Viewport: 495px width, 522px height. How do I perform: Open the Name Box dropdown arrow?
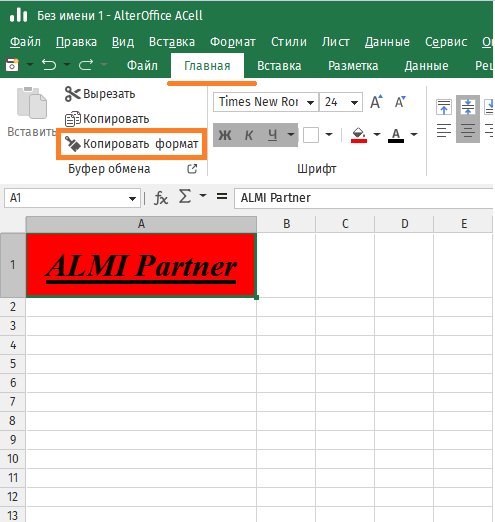pyautogui.click(x=132, y=199)
